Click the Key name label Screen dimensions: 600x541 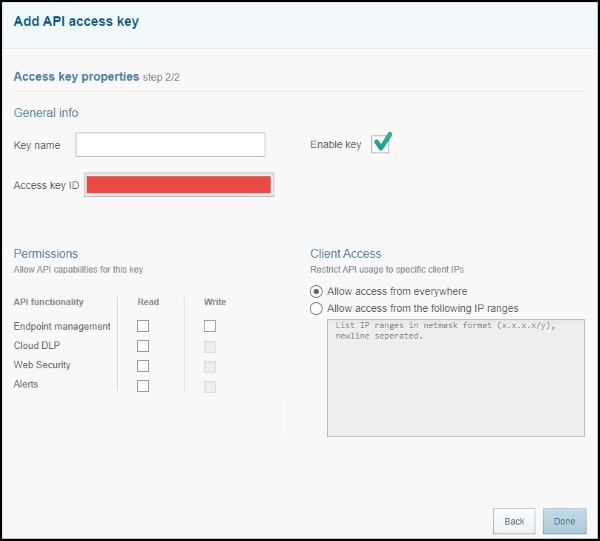(x=37, y=145)
